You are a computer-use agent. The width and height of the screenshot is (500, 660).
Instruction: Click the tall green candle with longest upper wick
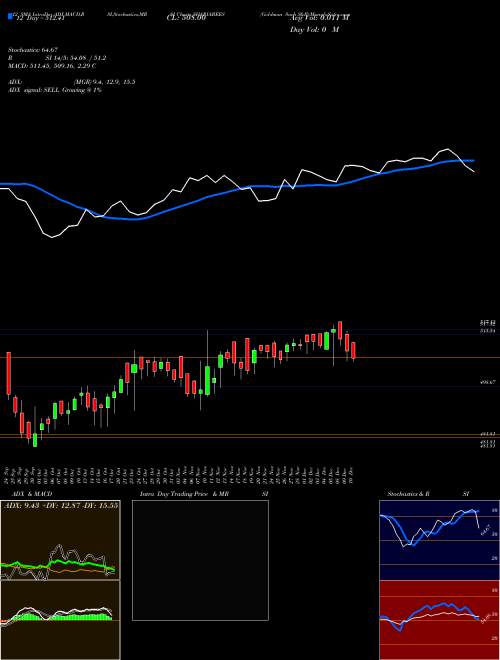click(x=207, y=381)
